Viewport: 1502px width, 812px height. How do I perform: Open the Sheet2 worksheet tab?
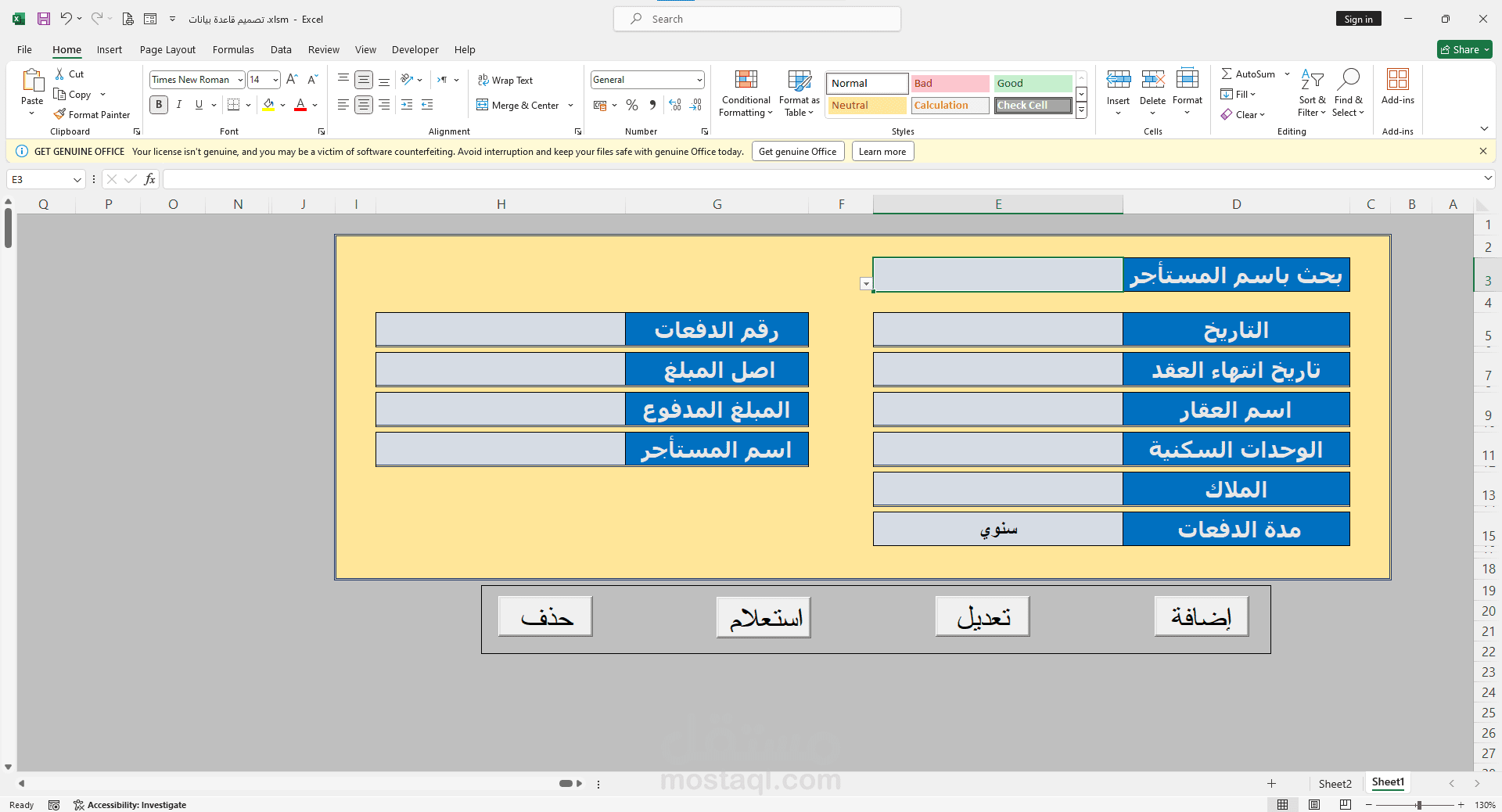(1335, 783)
